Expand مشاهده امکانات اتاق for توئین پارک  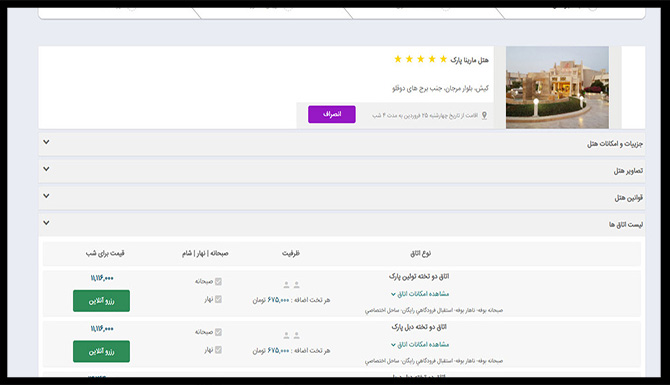(x=420, y=294)
